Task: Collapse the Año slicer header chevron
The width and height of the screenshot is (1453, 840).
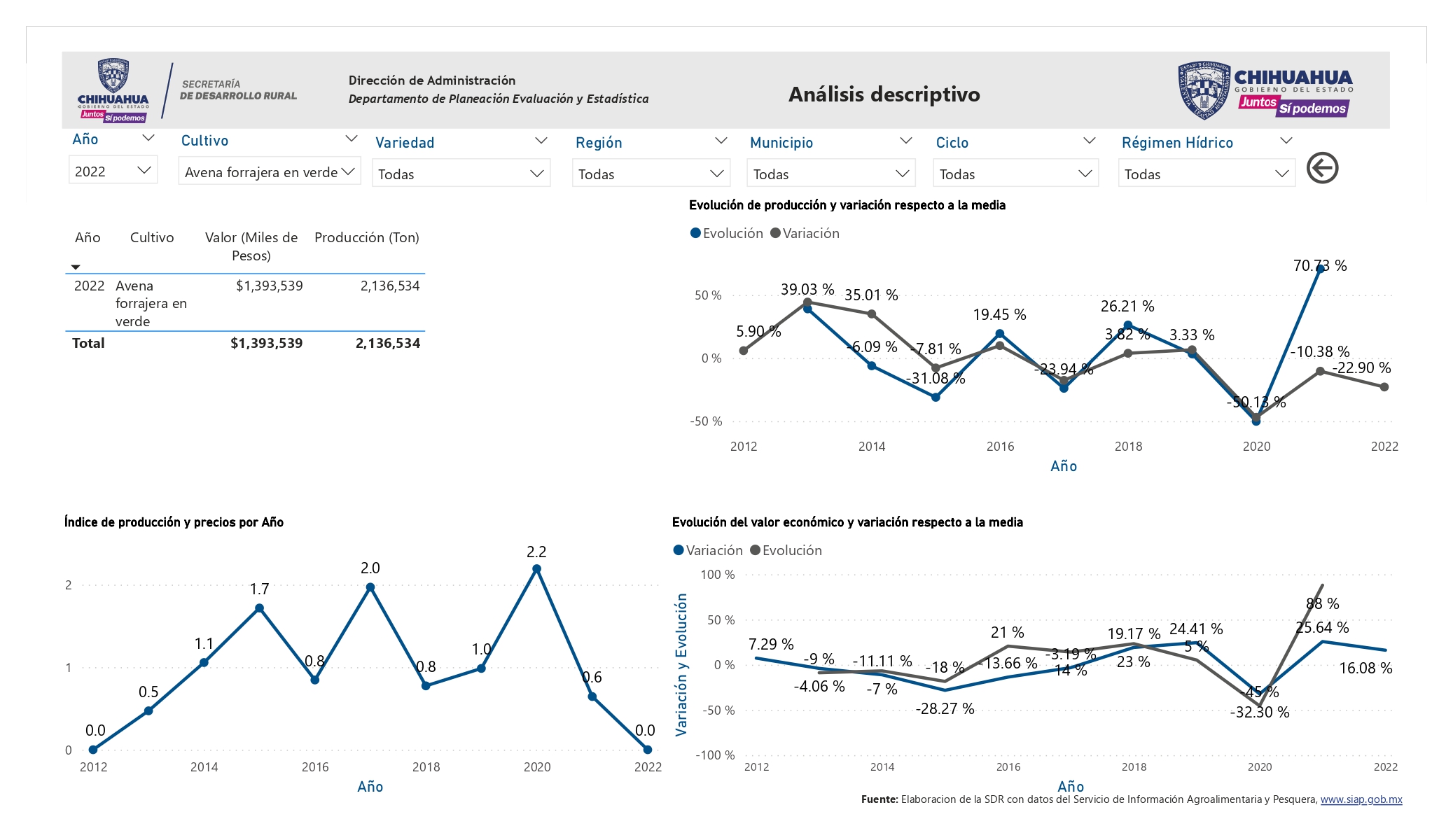Action: [x=148, y=139]
